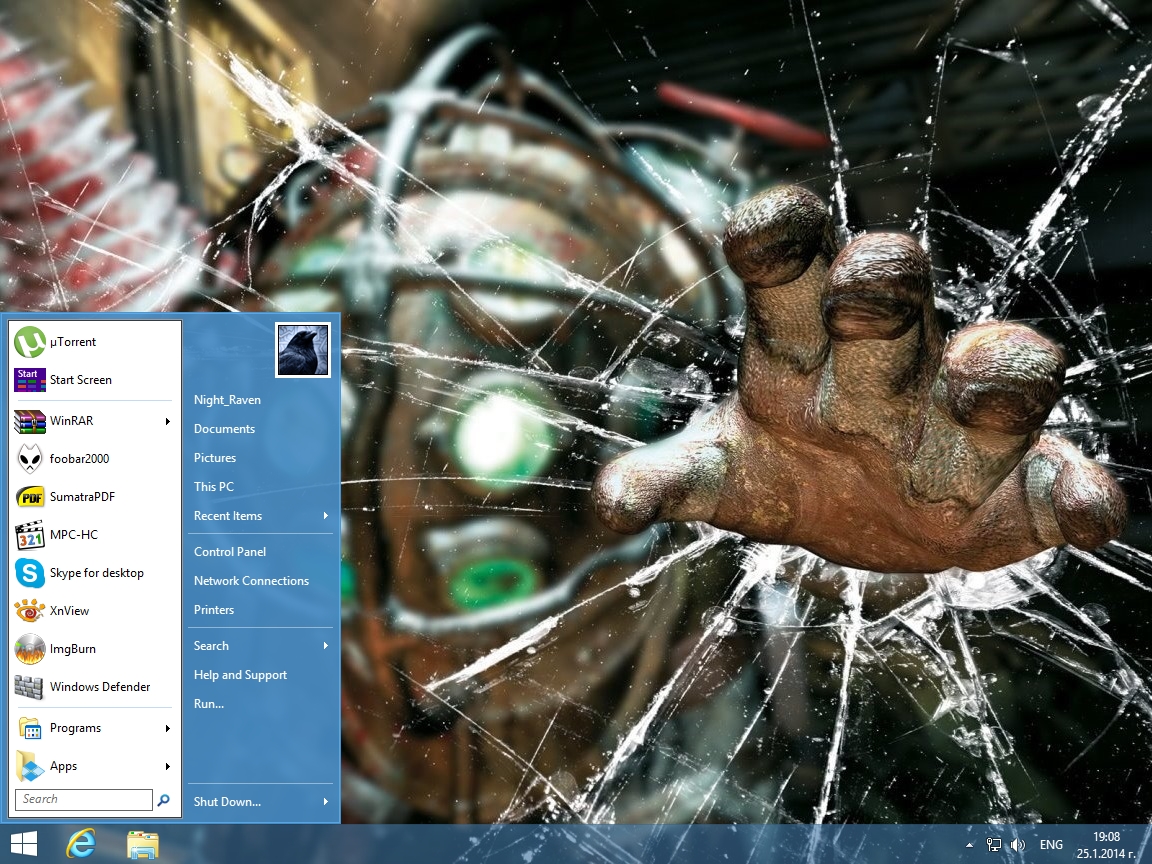
Task: Expand the Apps submenu arrow
Action: 168,766
